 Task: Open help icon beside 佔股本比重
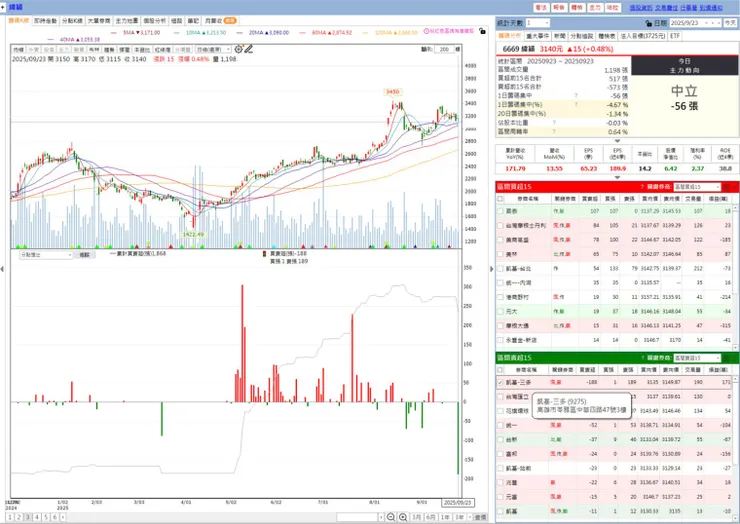tap(554, 123)
